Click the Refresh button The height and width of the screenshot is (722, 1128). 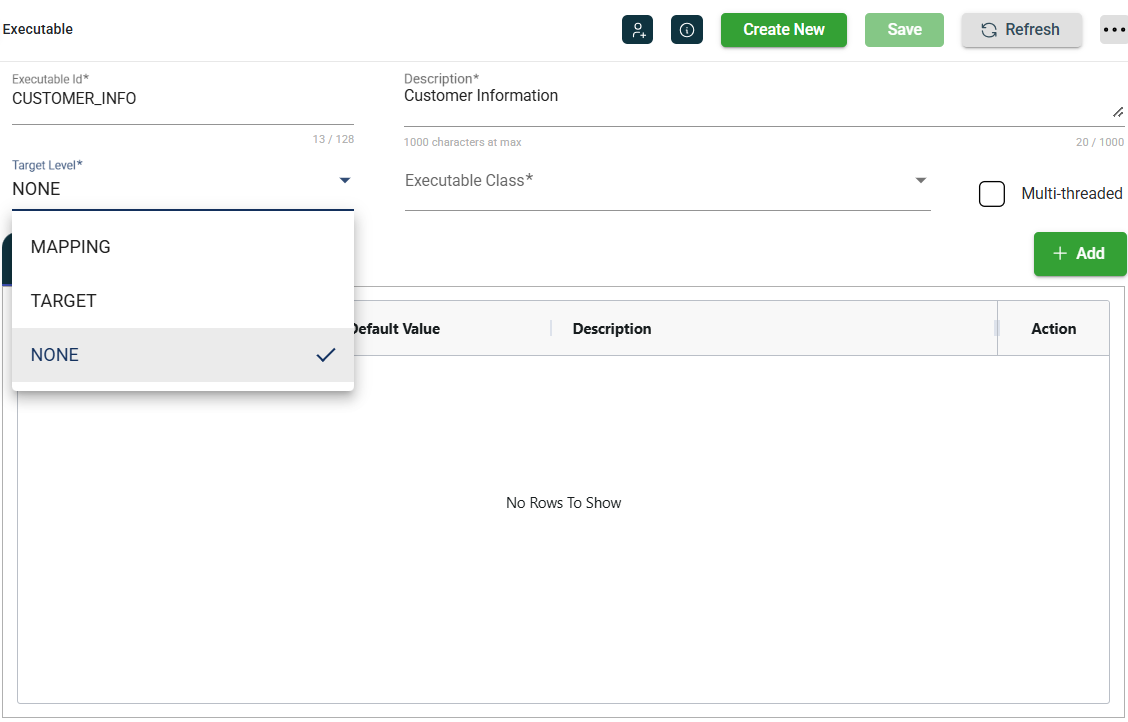click(x=1021, y=30)
